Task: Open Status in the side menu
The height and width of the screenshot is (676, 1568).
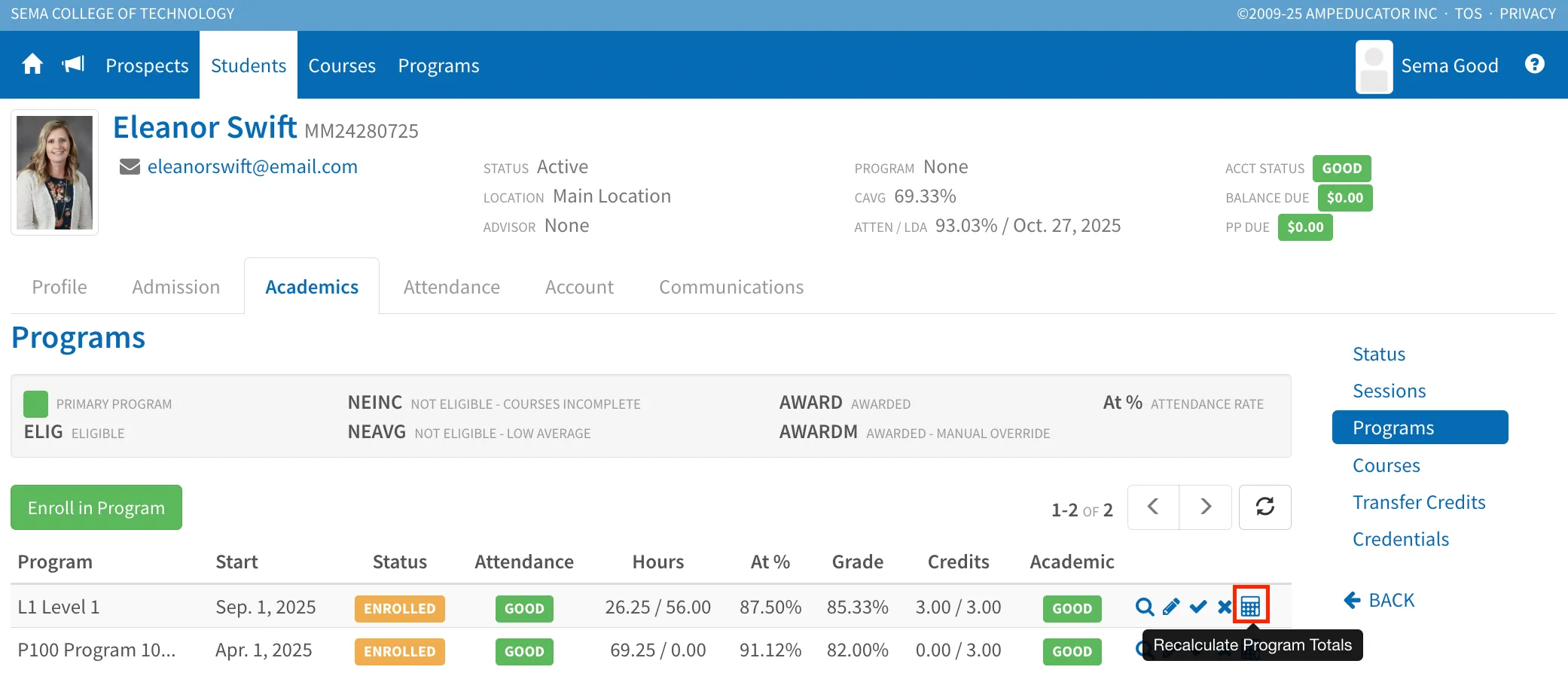Action: point(1379,354)
